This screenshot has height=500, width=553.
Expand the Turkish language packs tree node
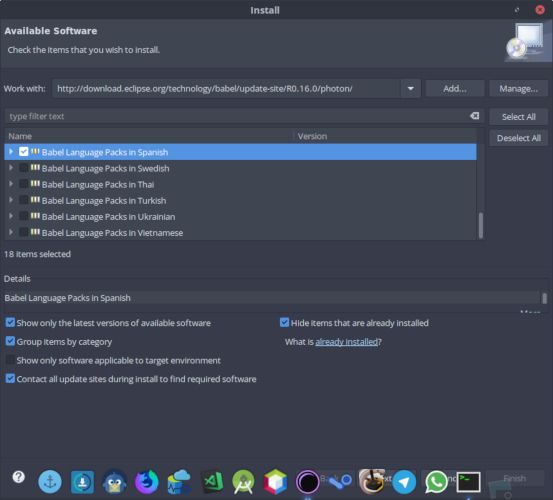click(11, 200)
